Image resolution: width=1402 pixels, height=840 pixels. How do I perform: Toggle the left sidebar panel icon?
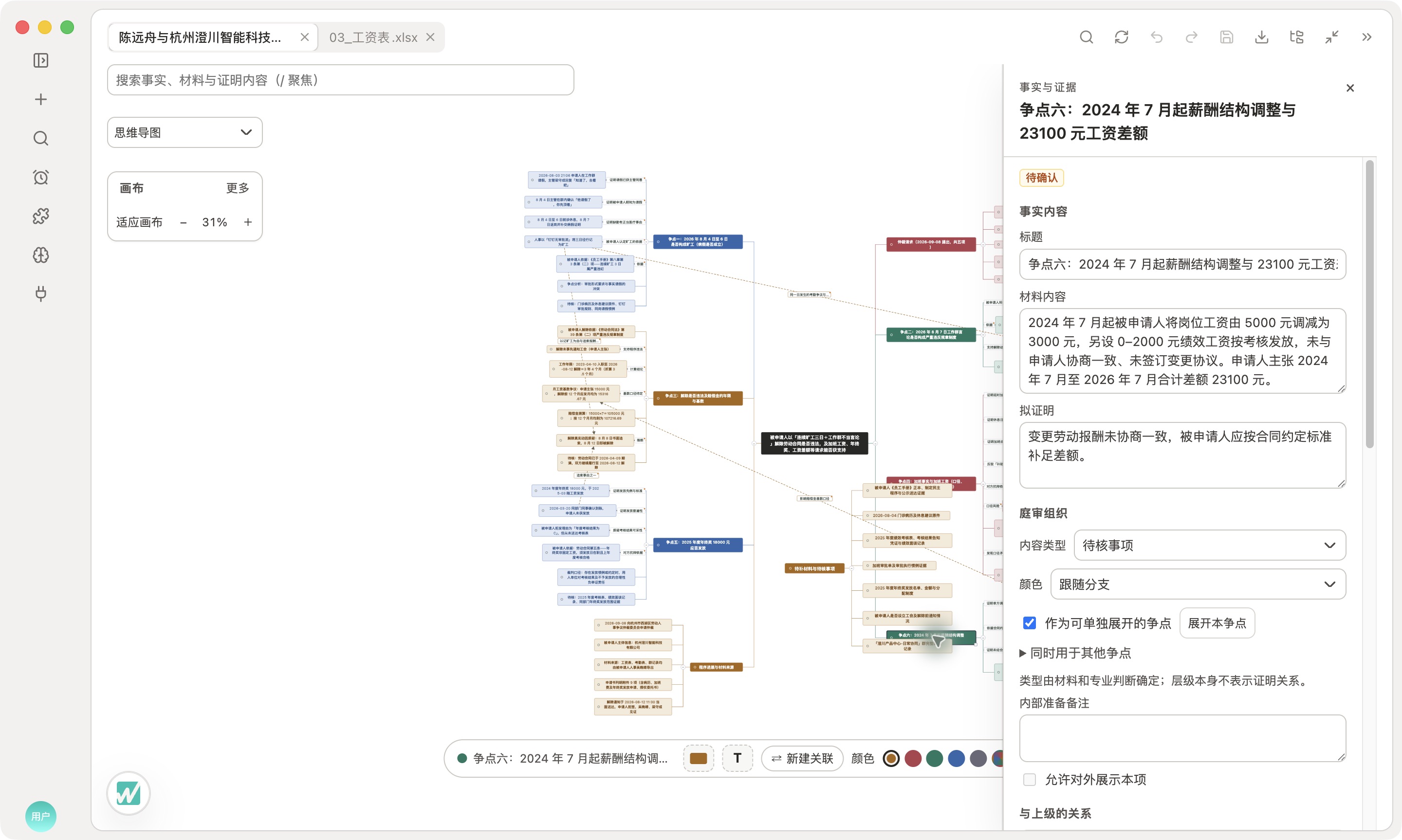[41, 60]
